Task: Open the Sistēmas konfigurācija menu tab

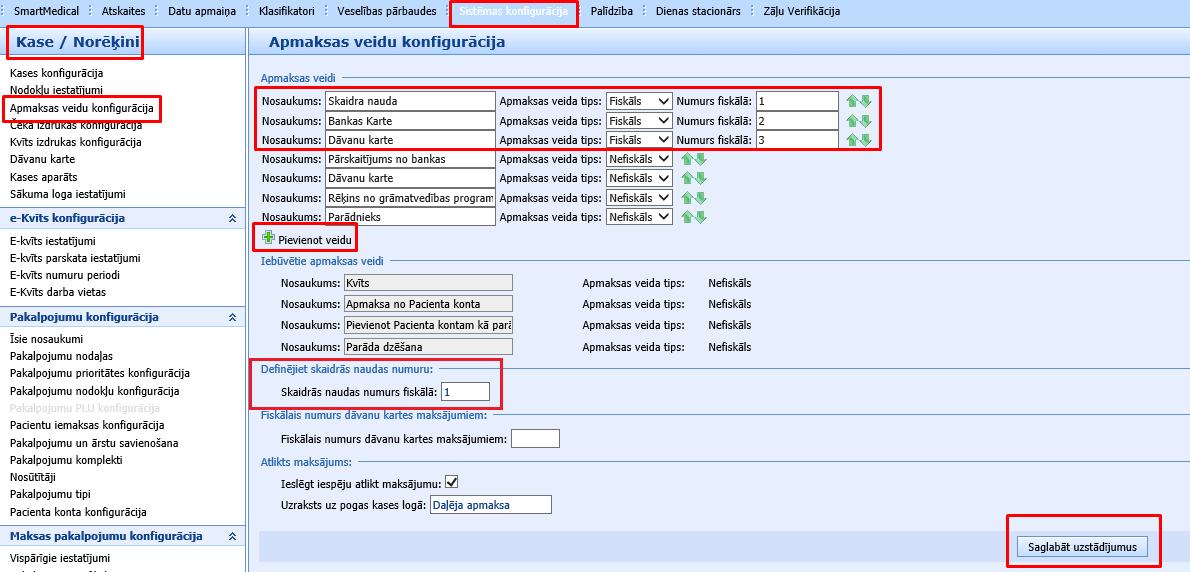Action: tap(514, 12)
